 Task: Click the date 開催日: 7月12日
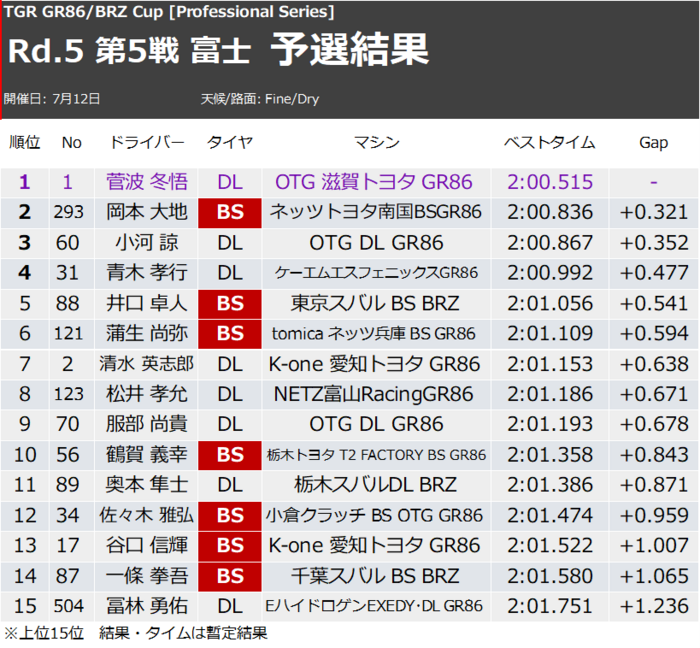(52, 99)
